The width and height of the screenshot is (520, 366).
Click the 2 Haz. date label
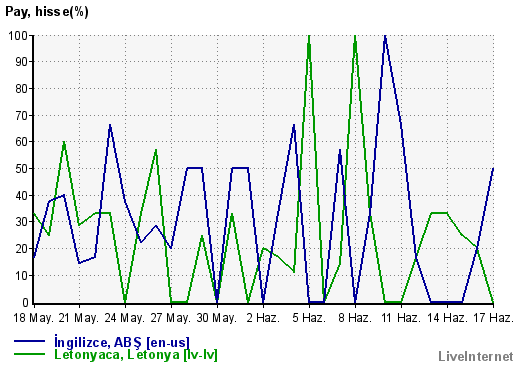[263, 318]
